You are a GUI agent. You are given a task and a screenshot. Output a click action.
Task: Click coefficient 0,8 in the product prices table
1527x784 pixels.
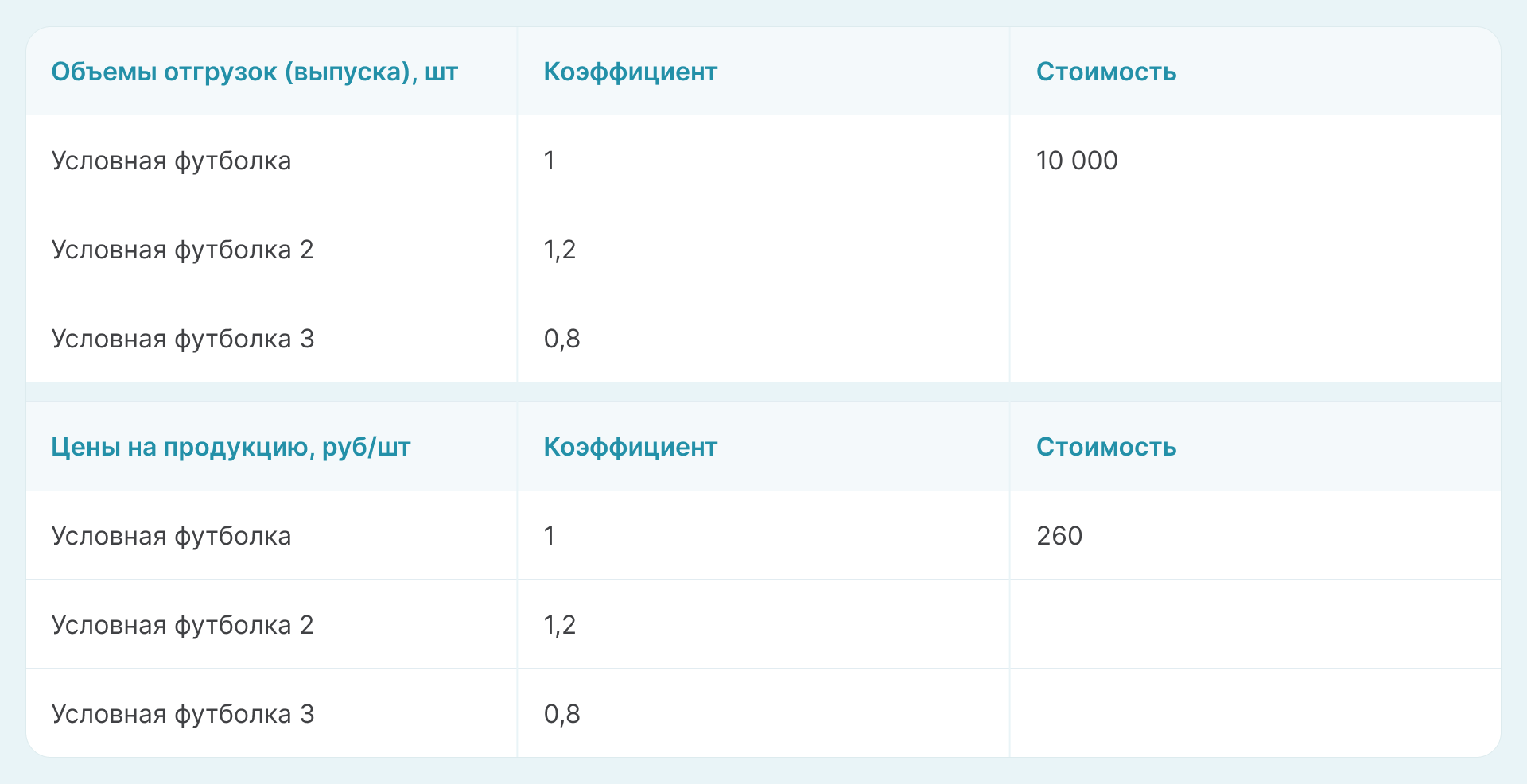[x=561, y=715]
